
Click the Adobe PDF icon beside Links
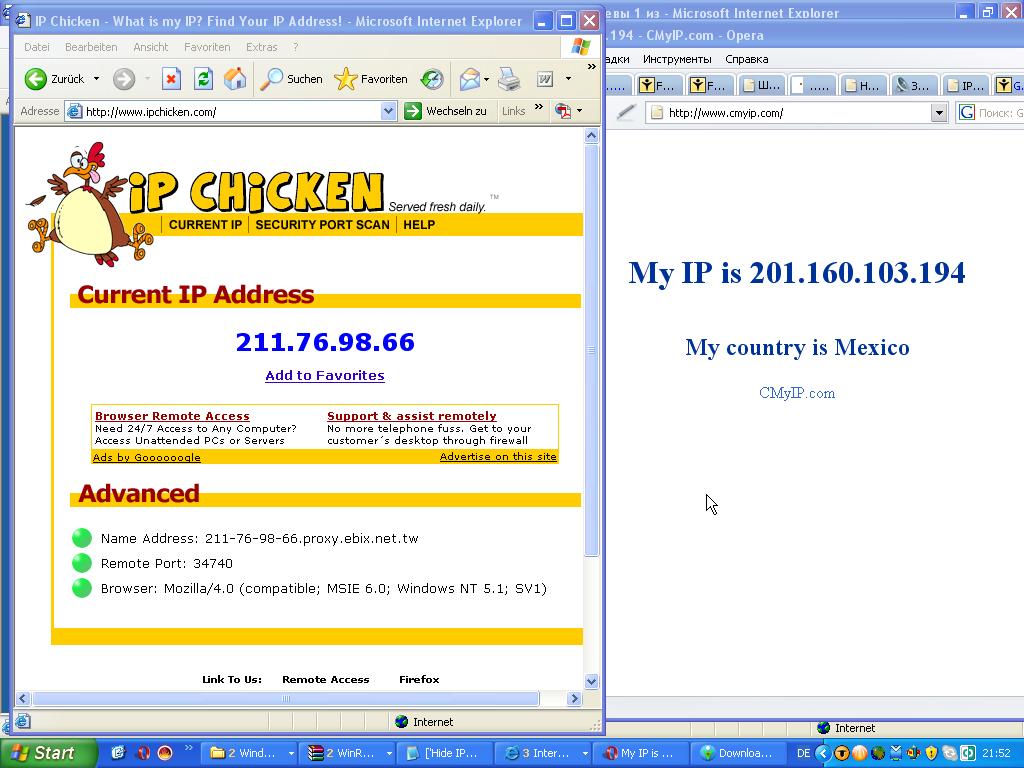point(562,111)
